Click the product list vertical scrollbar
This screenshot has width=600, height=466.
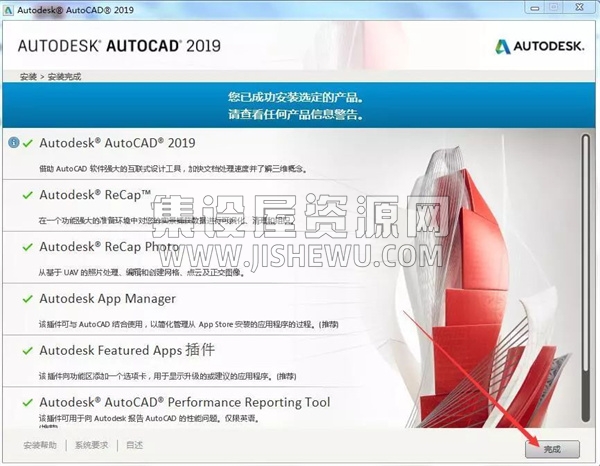585,278
